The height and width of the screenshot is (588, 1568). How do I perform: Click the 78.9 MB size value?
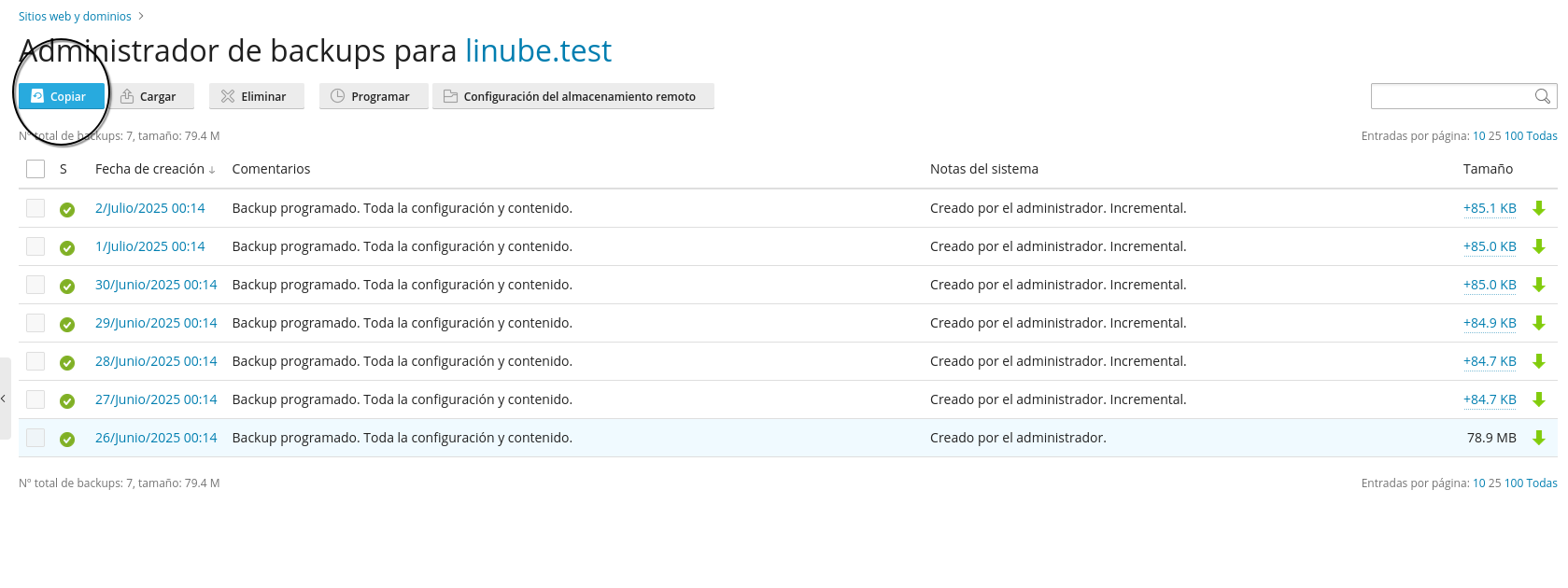(x=1491, y=438)
